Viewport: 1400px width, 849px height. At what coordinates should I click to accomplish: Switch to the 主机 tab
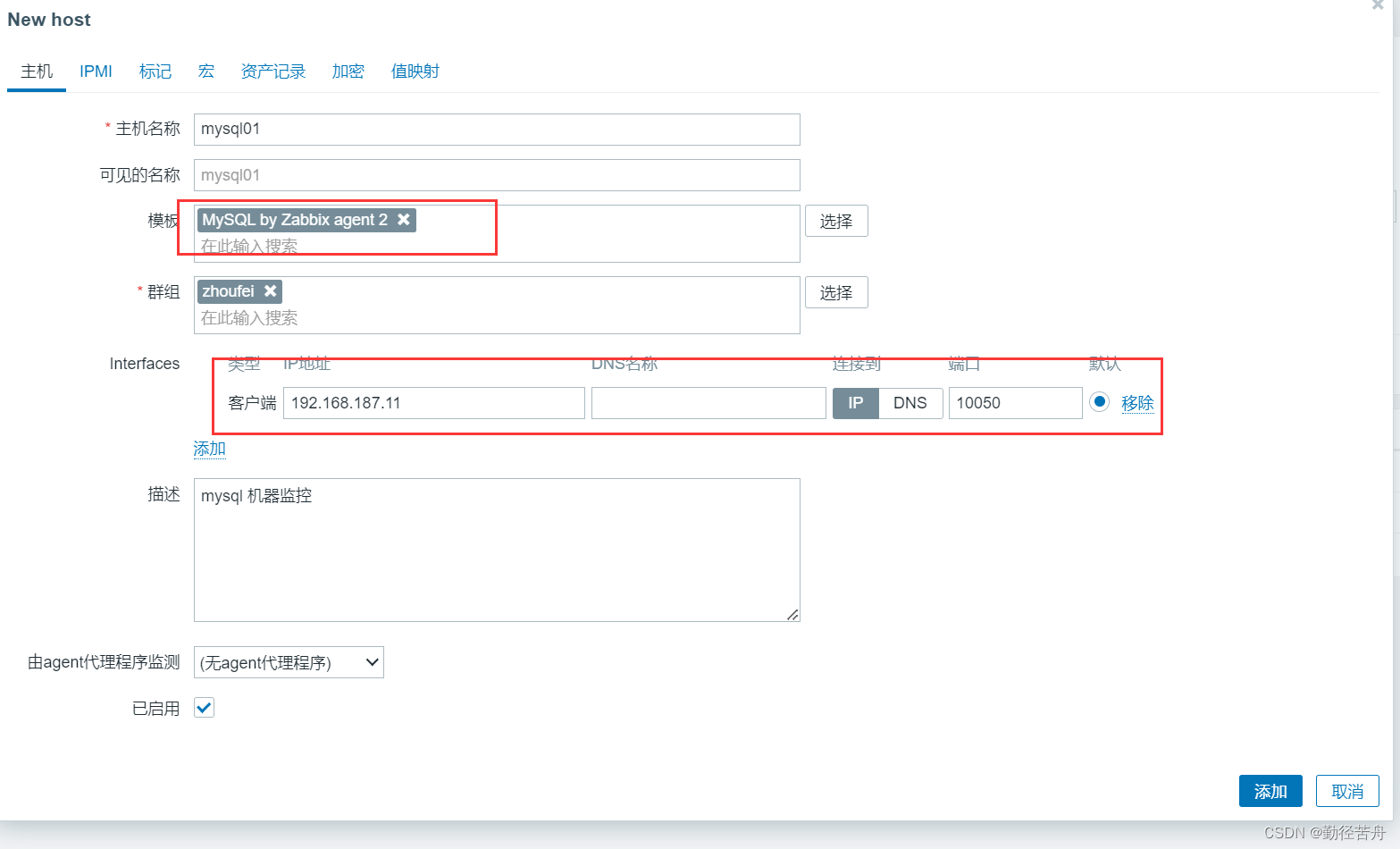pyautogui.click(x=37, y=71)
